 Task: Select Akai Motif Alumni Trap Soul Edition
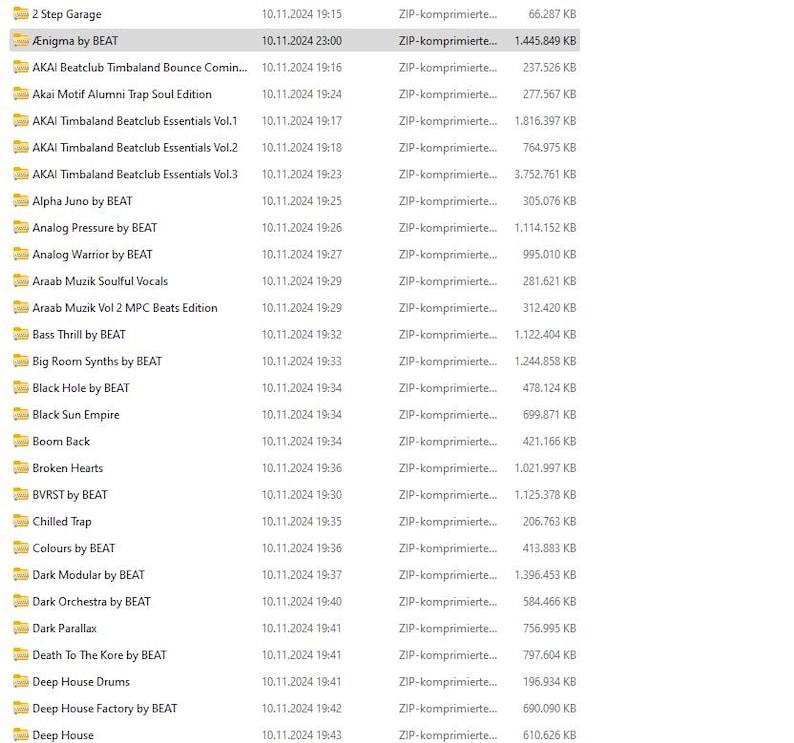point(122,94)
